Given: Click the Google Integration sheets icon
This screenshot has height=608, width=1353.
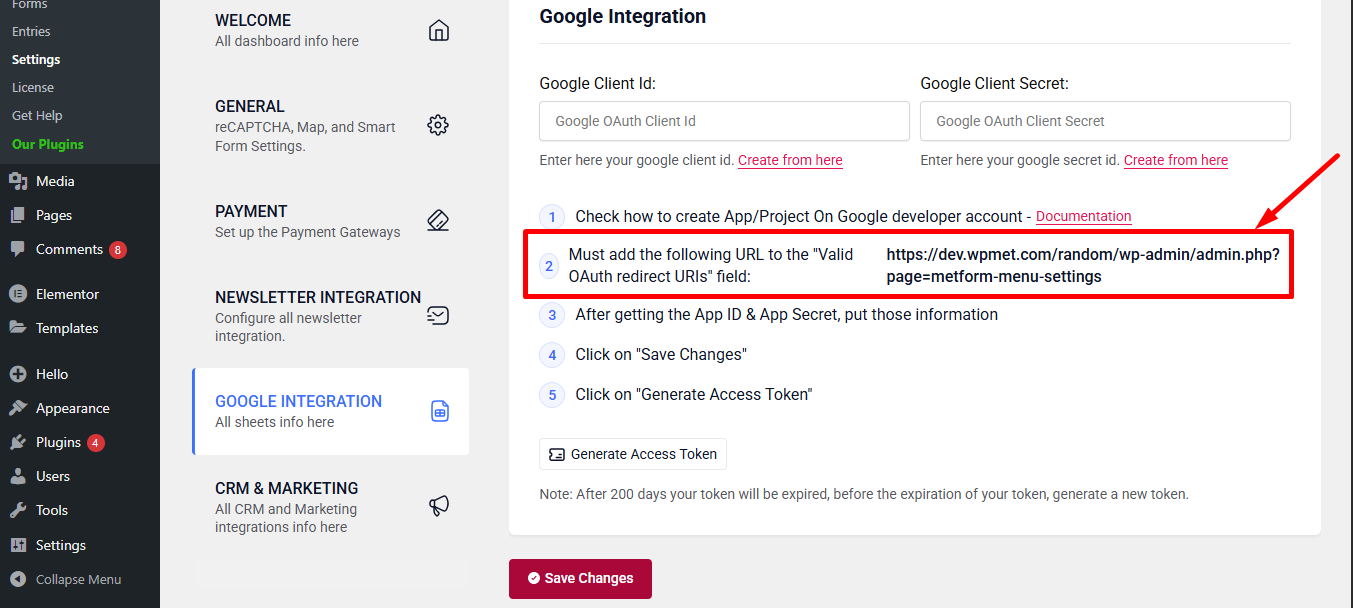Looking at the screenshot, I should point(439,410).
